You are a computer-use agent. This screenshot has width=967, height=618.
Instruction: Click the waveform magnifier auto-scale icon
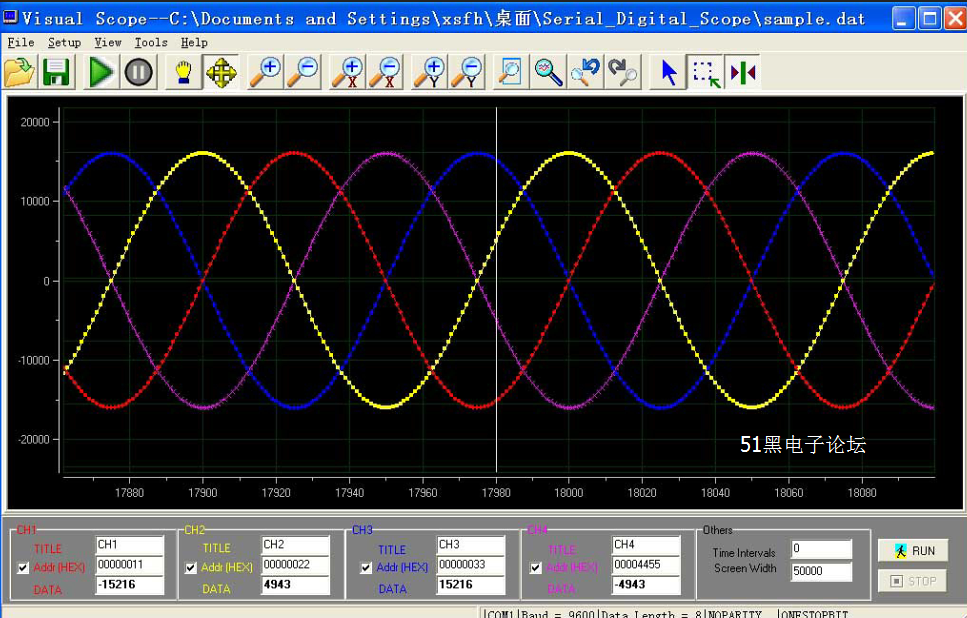[548, 72]
